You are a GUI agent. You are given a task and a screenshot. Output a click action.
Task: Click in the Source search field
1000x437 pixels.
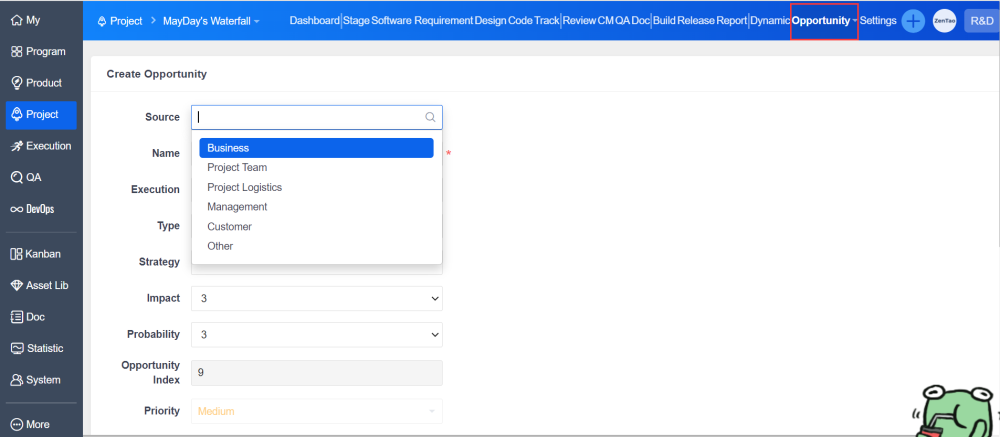[310, 117]
